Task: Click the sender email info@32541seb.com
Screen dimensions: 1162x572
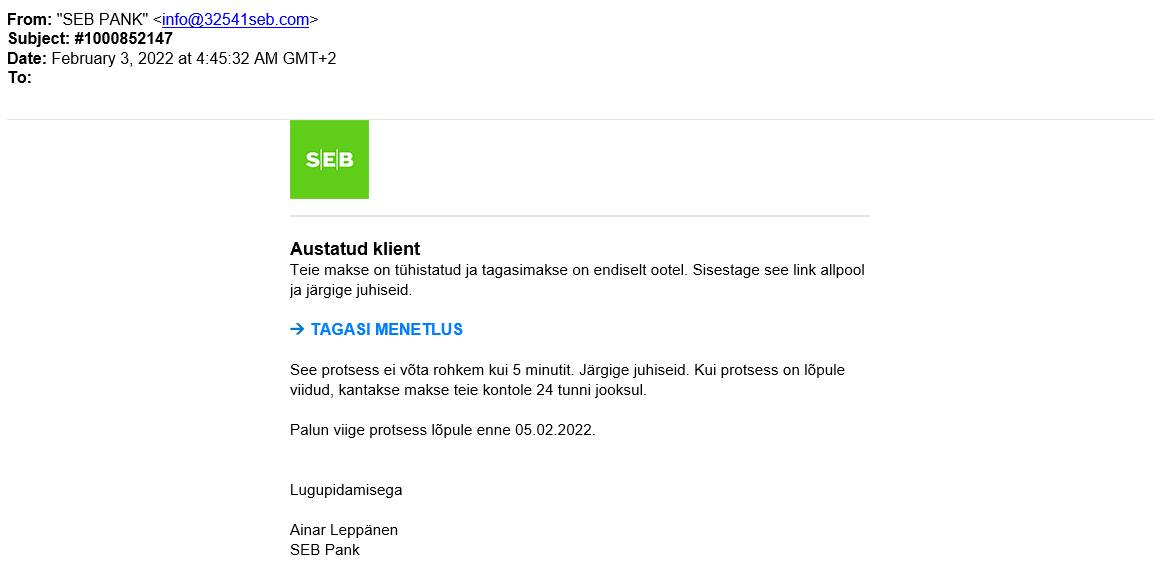Action: (235, 19)
